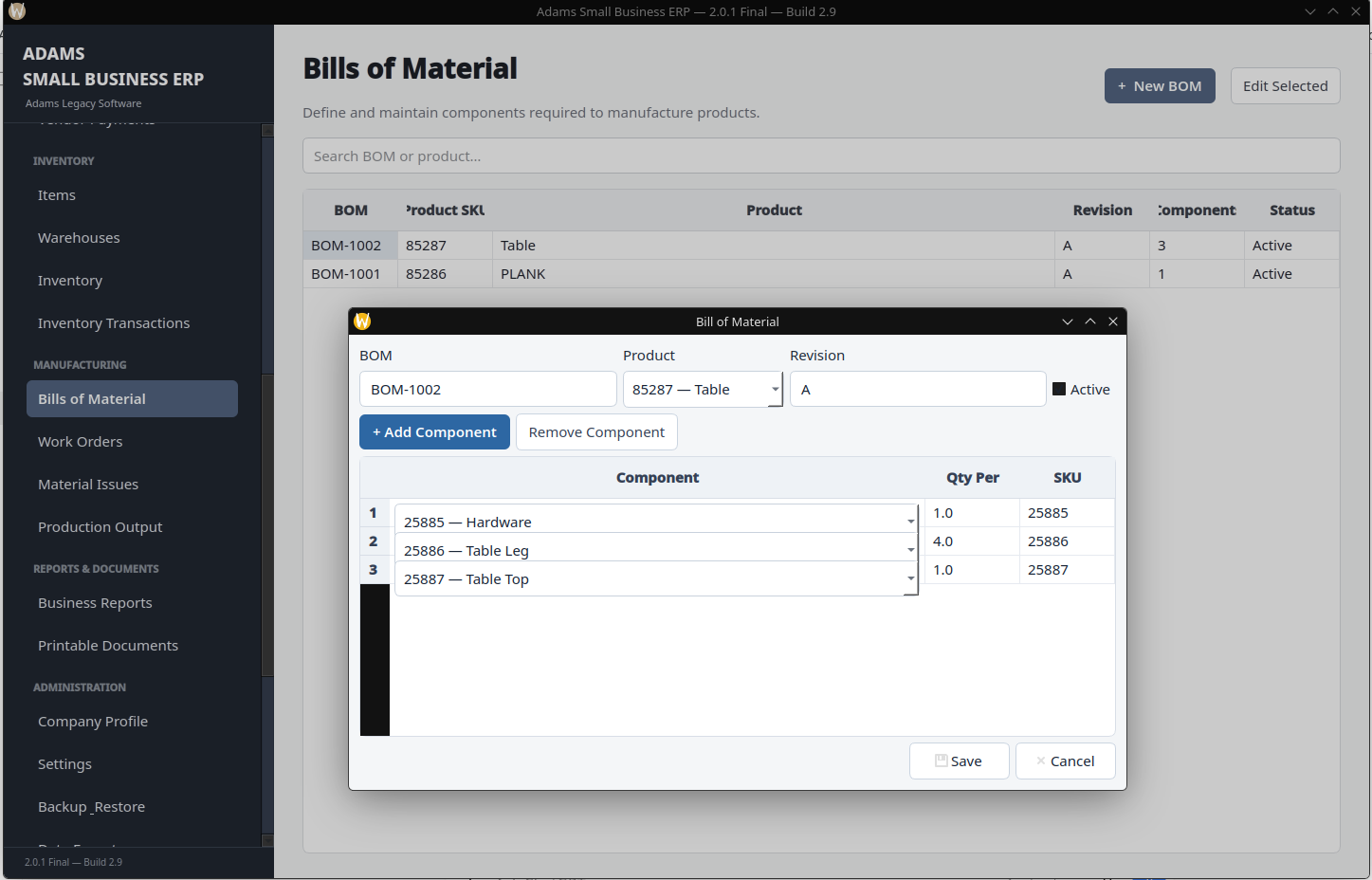1372x880 pixels.
Task: Click the PLANK product cell
Action: pyautogui.click(x=774, y=274)
